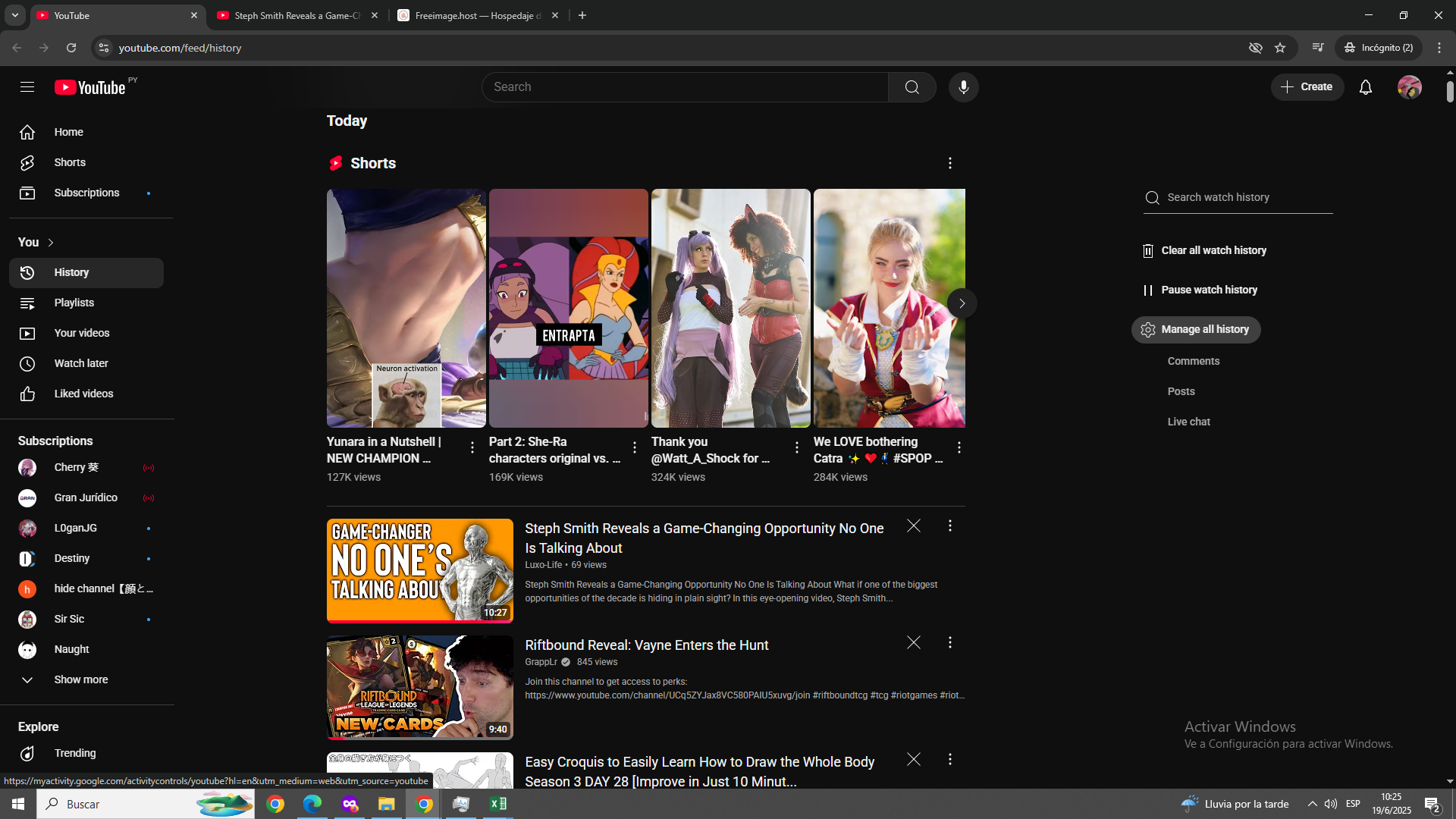Open the Posts history link

point(1181,392)
